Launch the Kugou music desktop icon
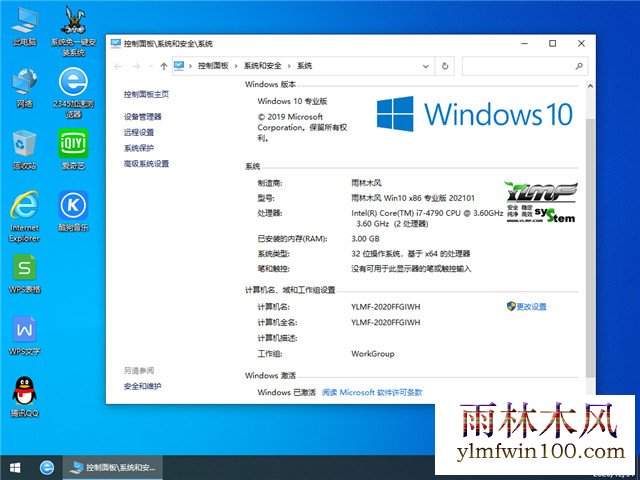Image resolution: width=640 pixels, height=480 pixels. (73, 211)
